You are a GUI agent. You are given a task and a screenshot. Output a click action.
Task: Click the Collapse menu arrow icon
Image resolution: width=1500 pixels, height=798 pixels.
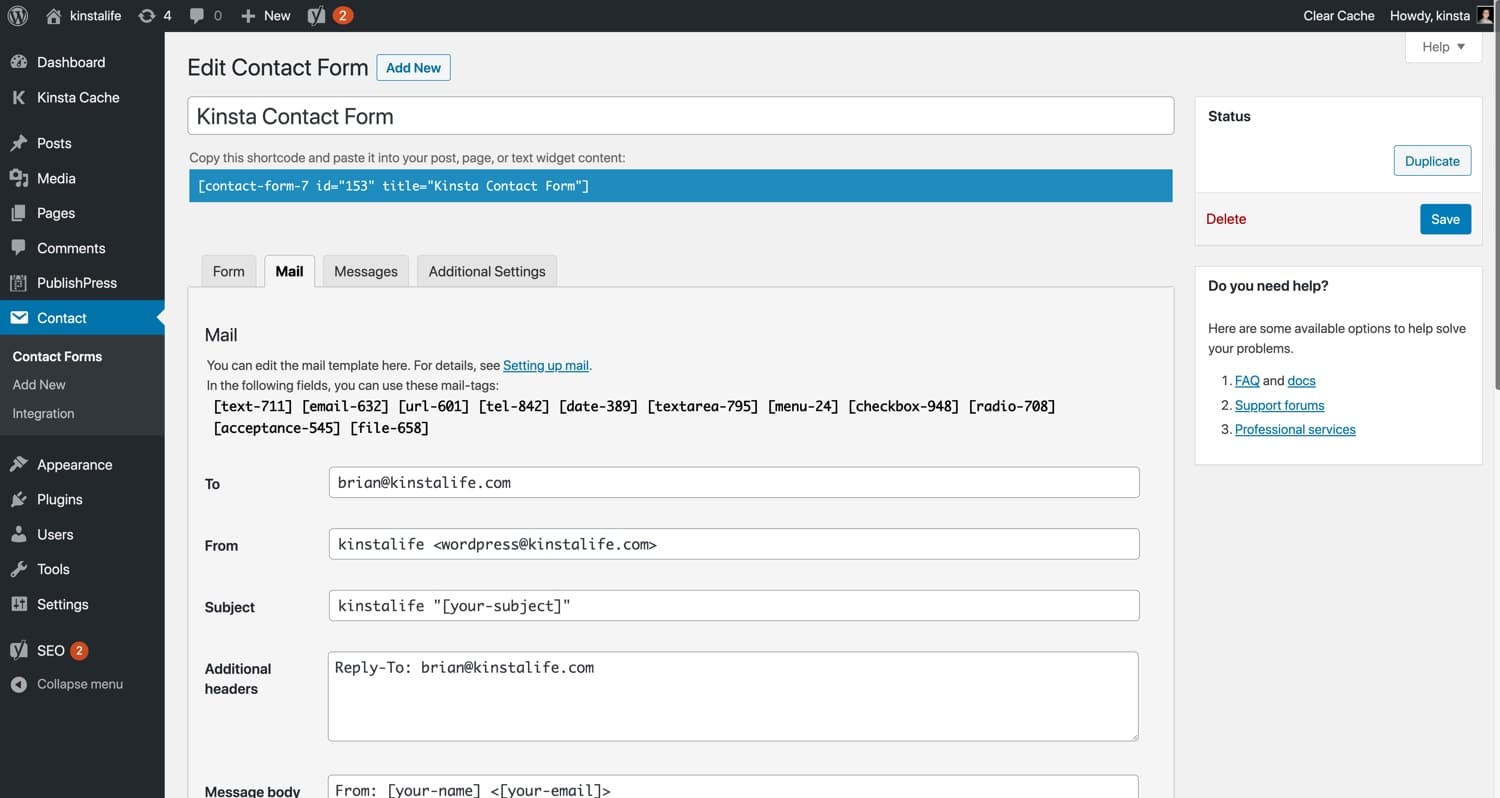pos(18,684)
